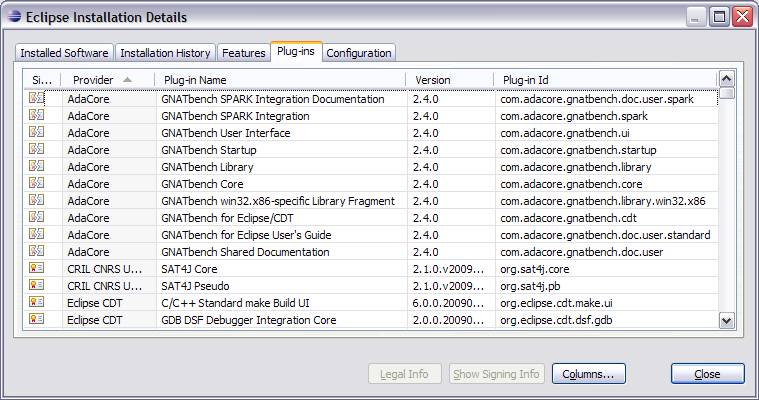Click certificate icon for GDB DSF Debugger Integration Core
Image resolution: width=759 pixels, height=400 pixels.
tap(36, 318)
